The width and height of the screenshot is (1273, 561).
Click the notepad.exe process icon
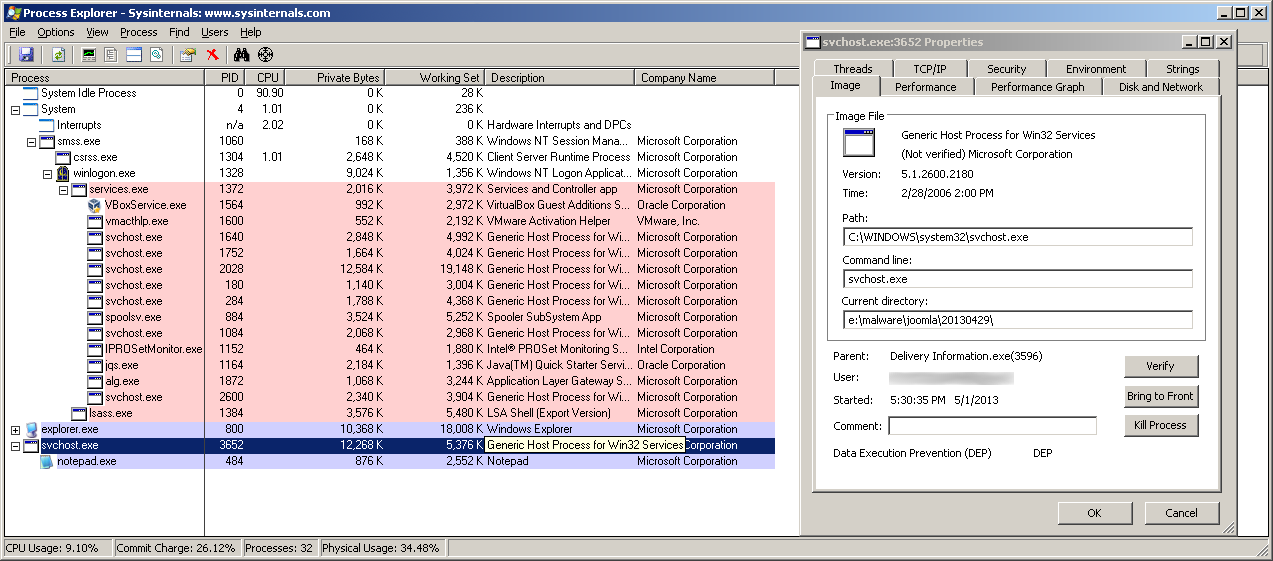[x=47, y=461]
